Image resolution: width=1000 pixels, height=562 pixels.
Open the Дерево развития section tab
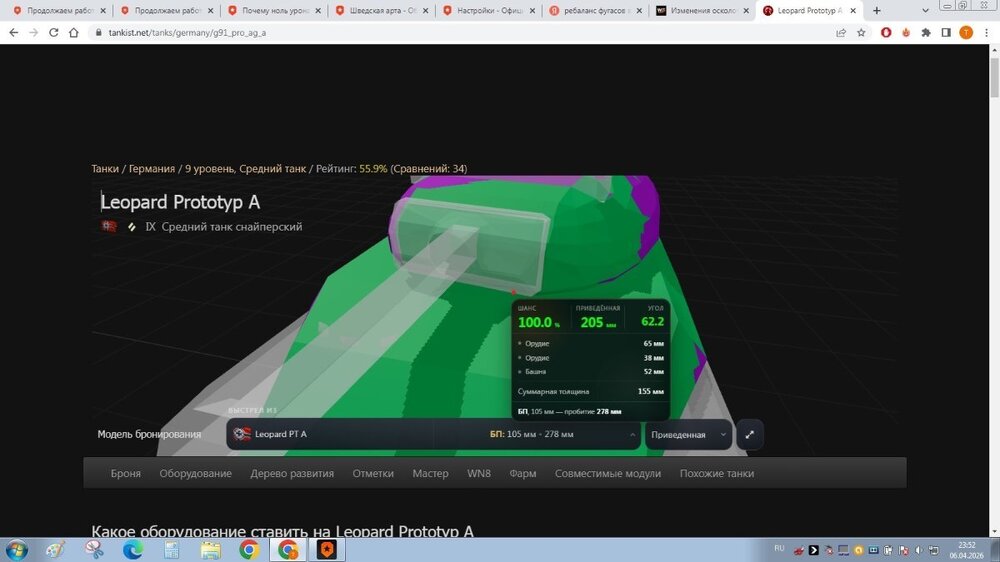292,473
